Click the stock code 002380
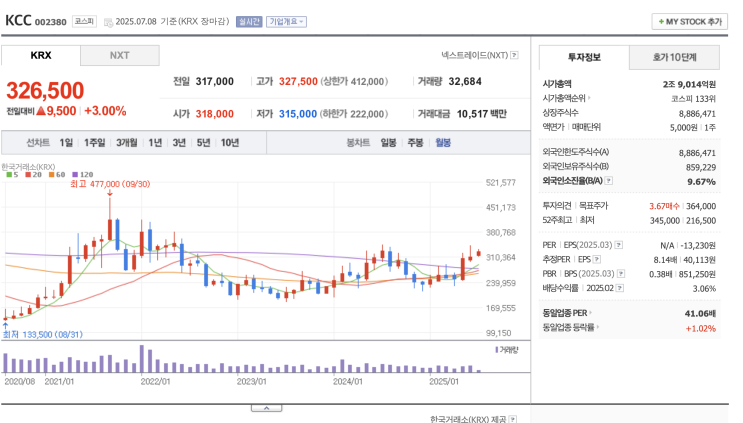Viewport: 743px width, 423px height. (51, 22)
